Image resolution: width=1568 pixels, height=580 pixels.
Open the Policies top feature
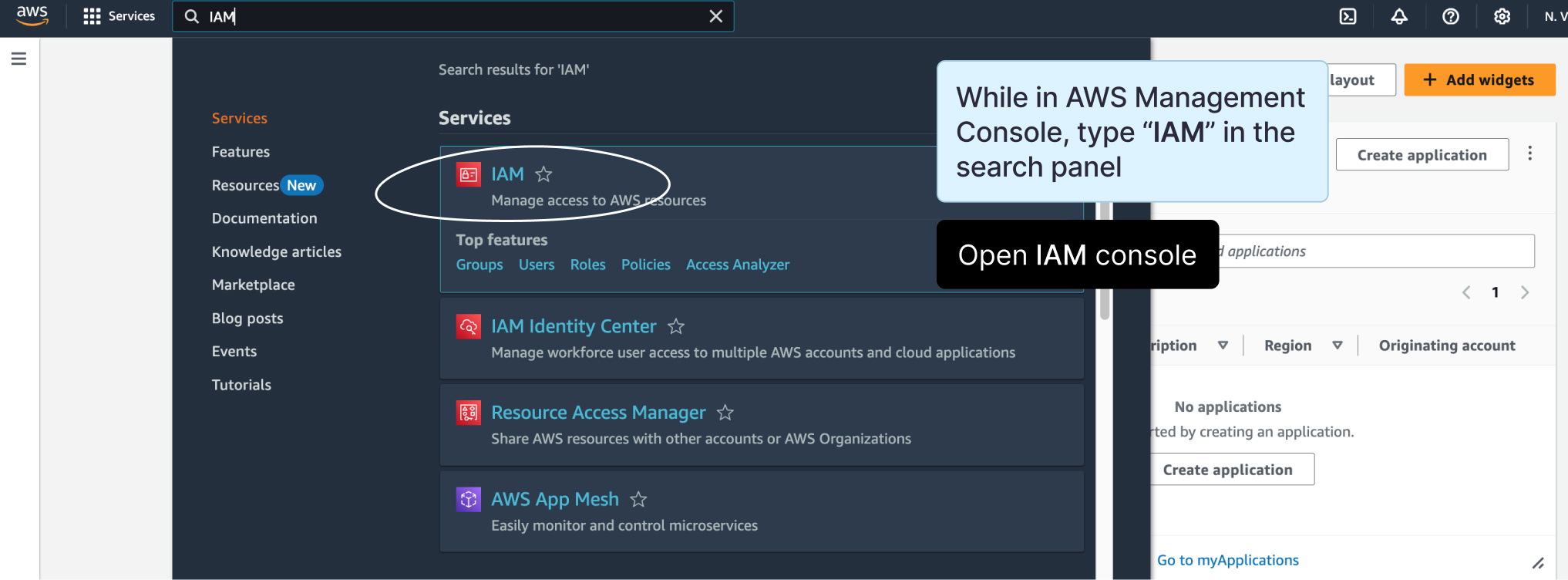(x=646, y=265)
